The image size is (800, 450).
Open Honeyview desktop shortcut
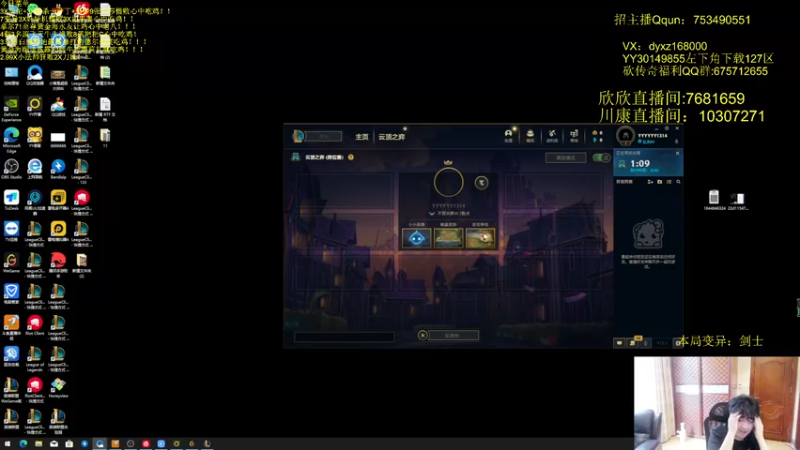pyautogui.click(x=58, y=388)
